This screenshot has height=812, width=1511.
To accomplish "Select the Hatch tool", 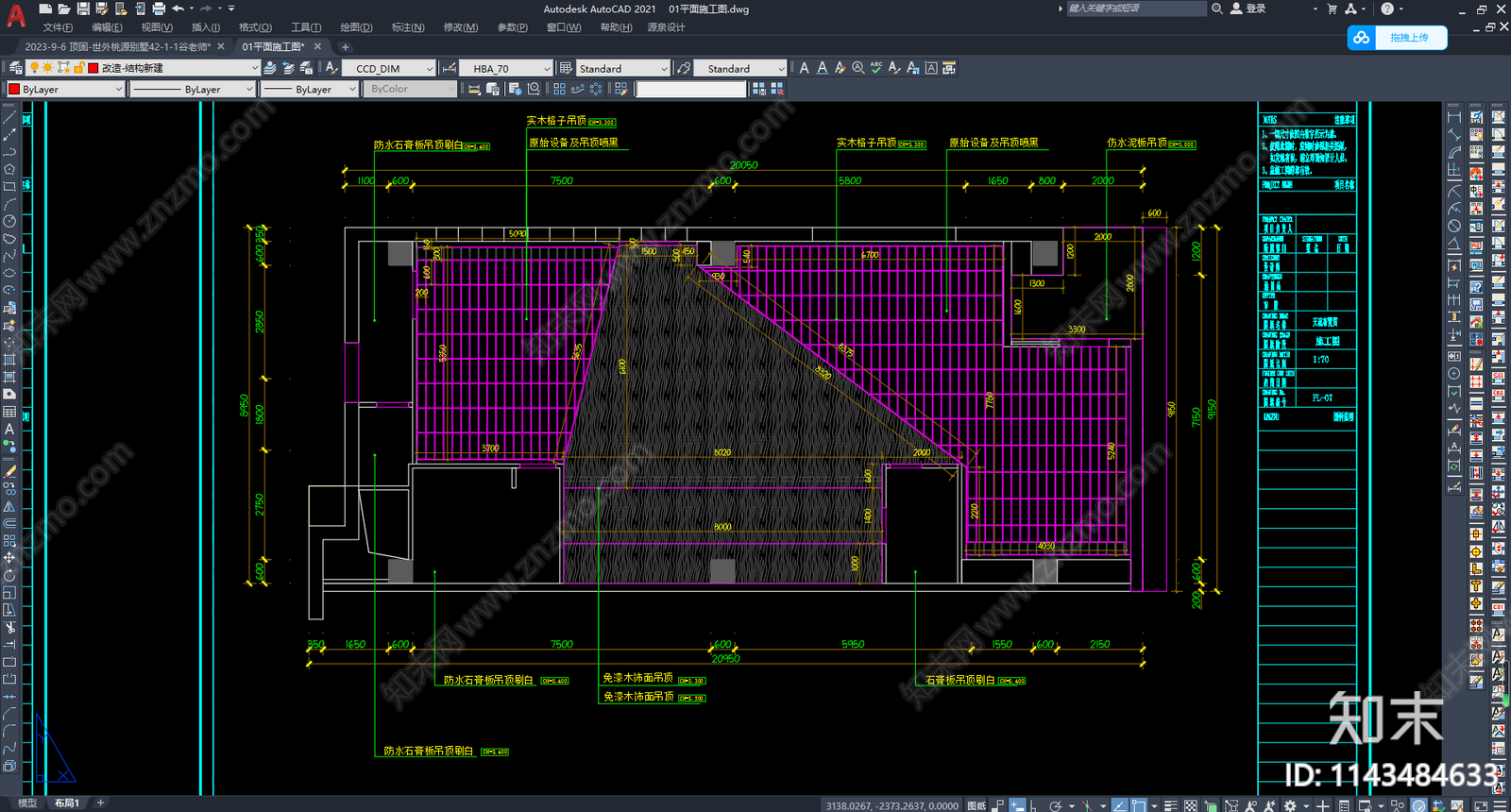I will pyautogui.click(x=9, y=360).
